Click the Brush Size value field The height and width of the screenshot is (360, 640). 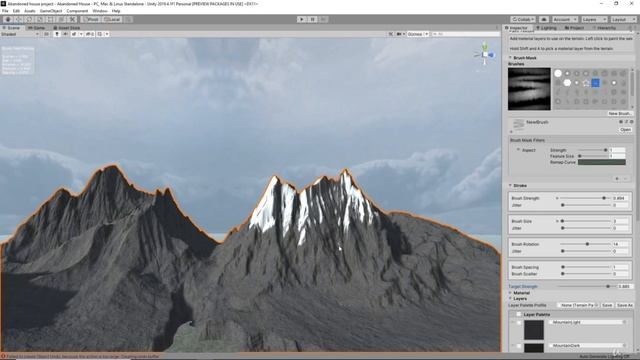(620, 221)
